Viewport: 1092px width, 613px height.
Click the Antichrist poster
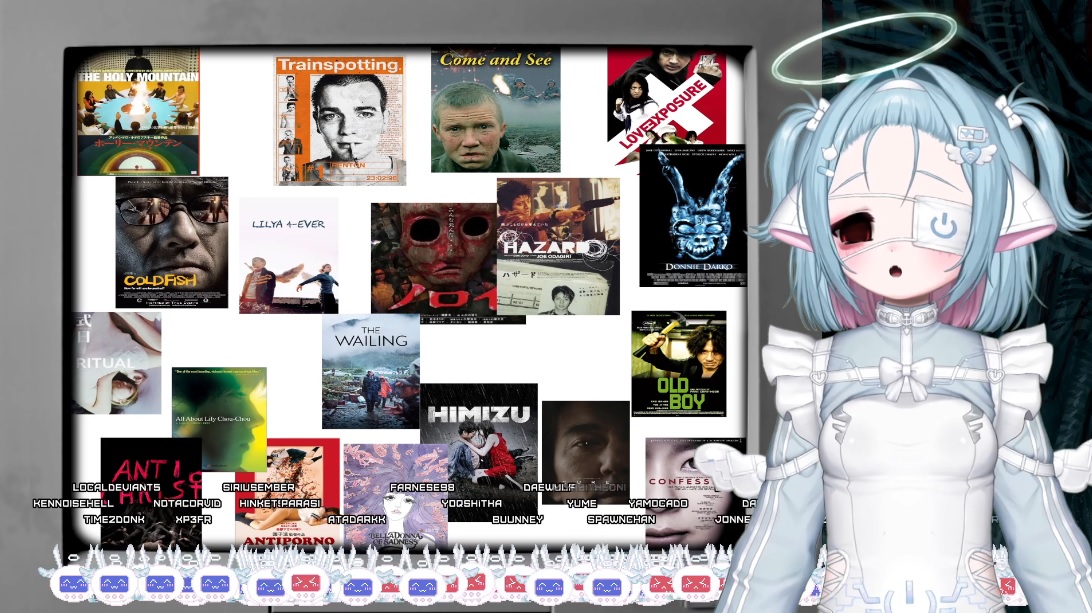[151, 493]
